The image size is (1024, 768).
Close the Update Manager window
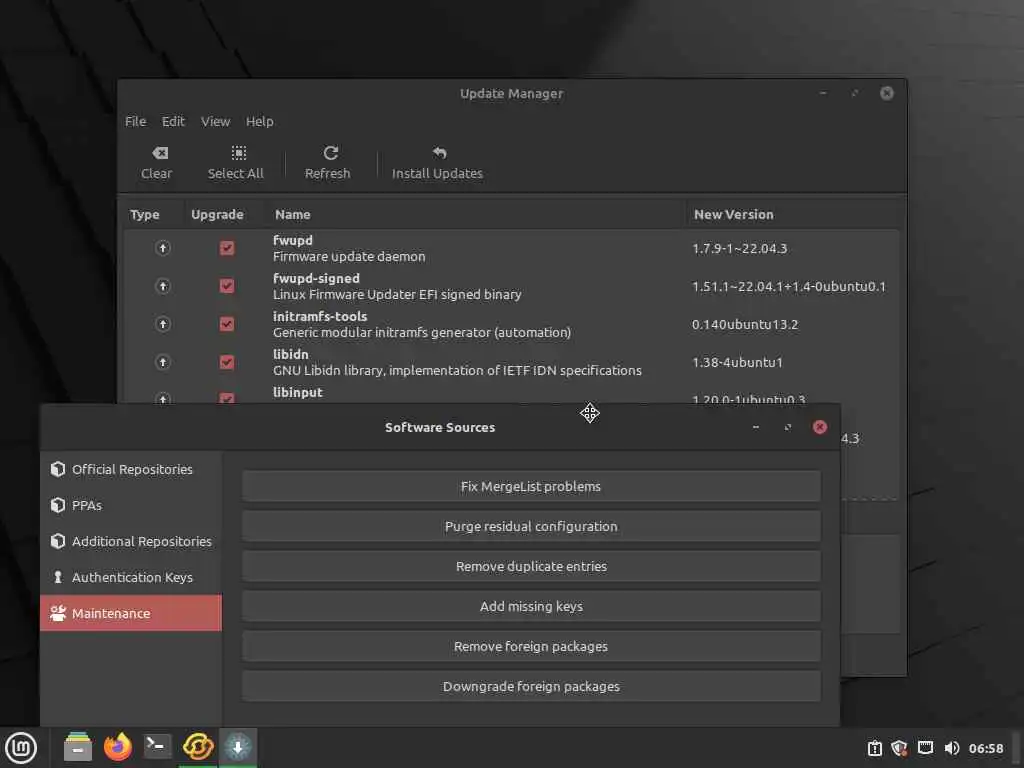click(x=886, y=93)
